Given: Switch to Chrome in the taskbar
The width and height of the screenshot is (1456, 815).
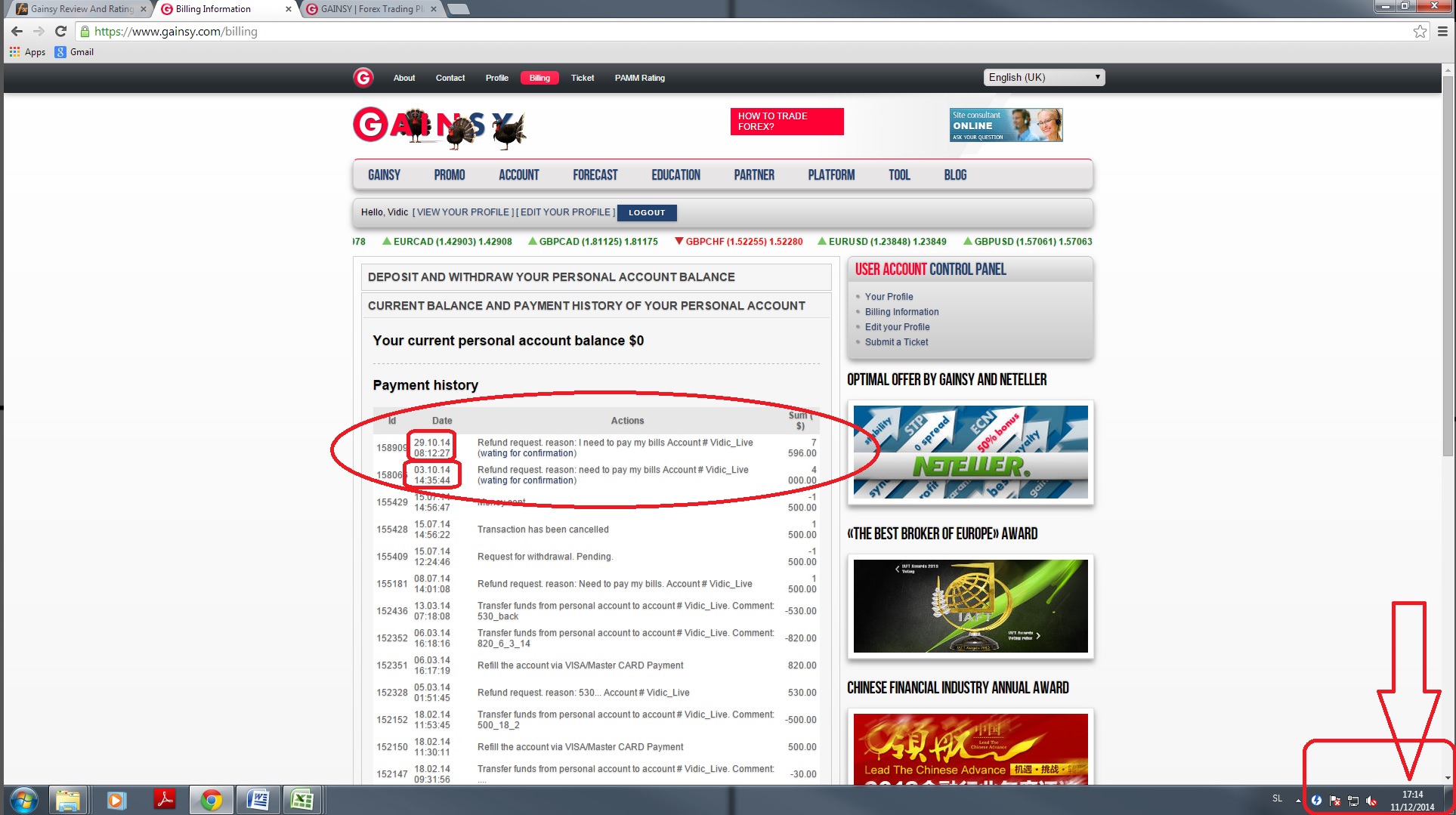Looking at the screenshot, I should 211,800.
